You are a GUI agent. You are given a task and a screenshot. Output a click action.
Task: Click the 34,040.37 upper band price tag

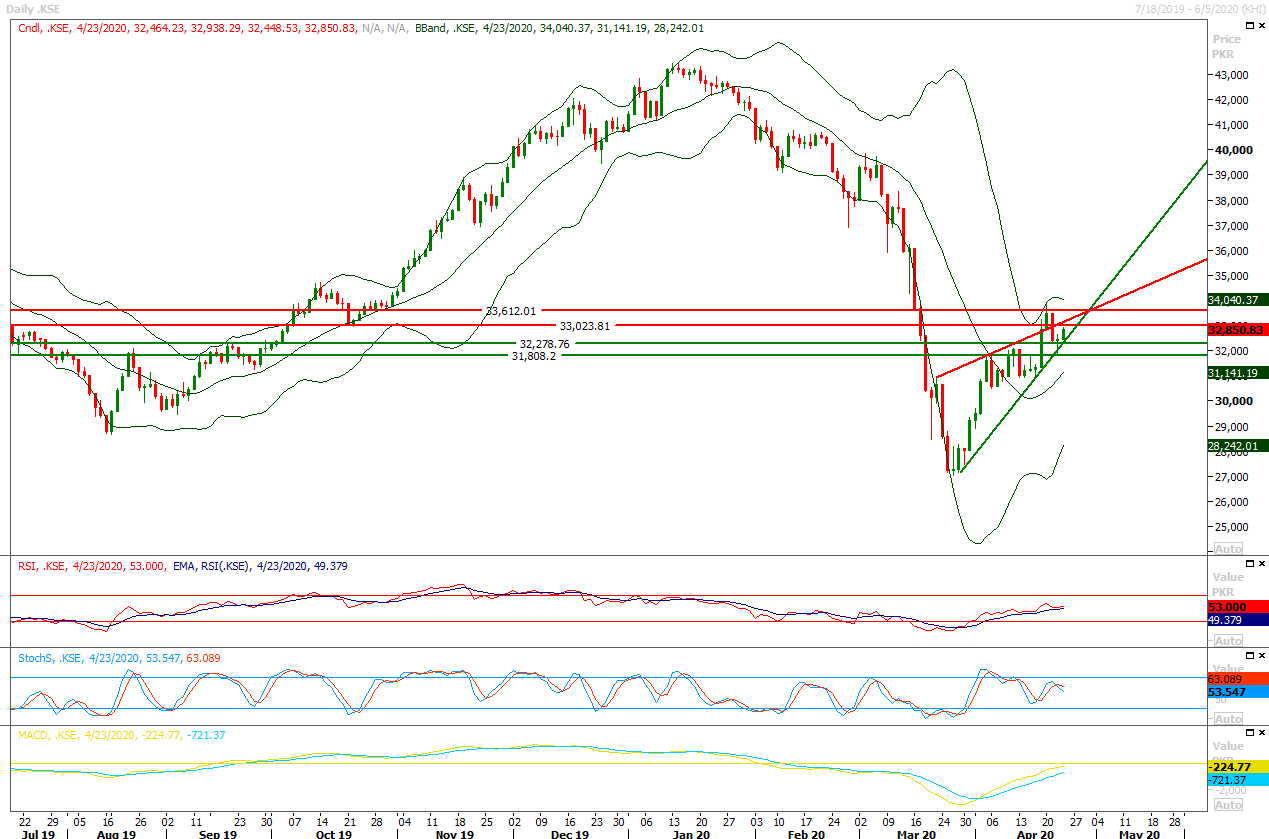(x=1238, y=300)
